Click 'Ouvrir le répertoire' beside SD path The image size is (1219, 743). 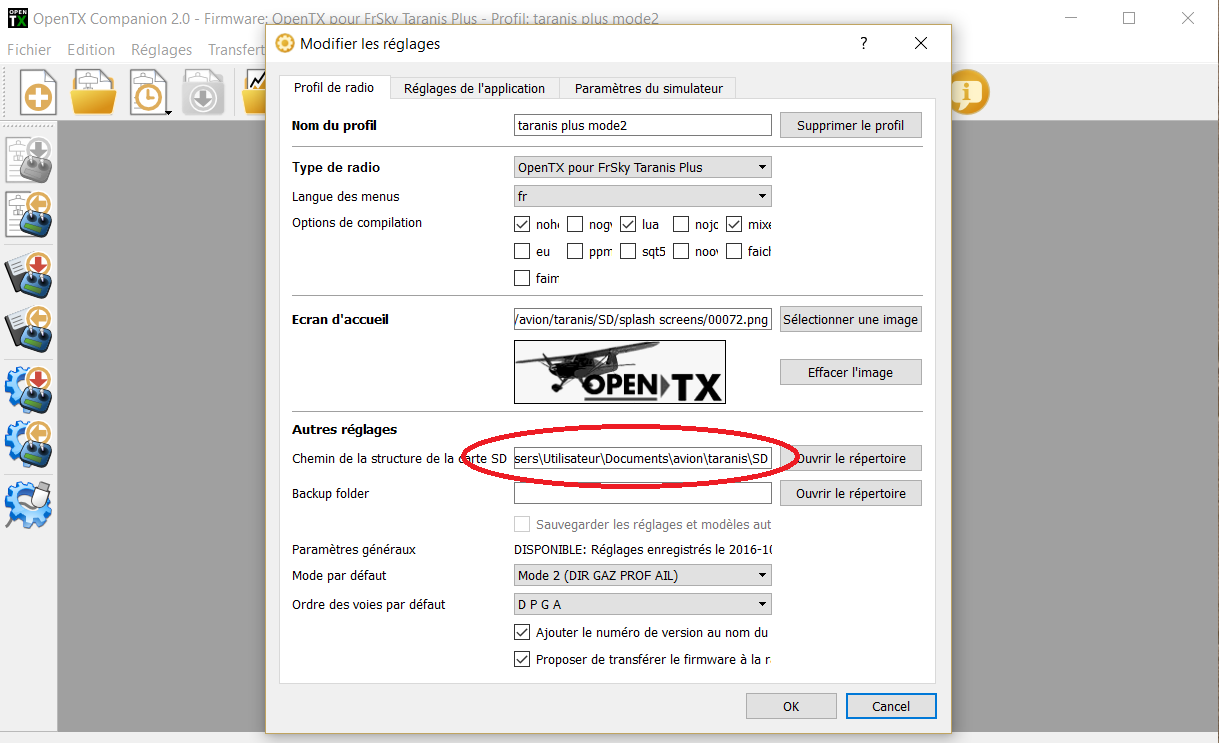tap(851, 458)
